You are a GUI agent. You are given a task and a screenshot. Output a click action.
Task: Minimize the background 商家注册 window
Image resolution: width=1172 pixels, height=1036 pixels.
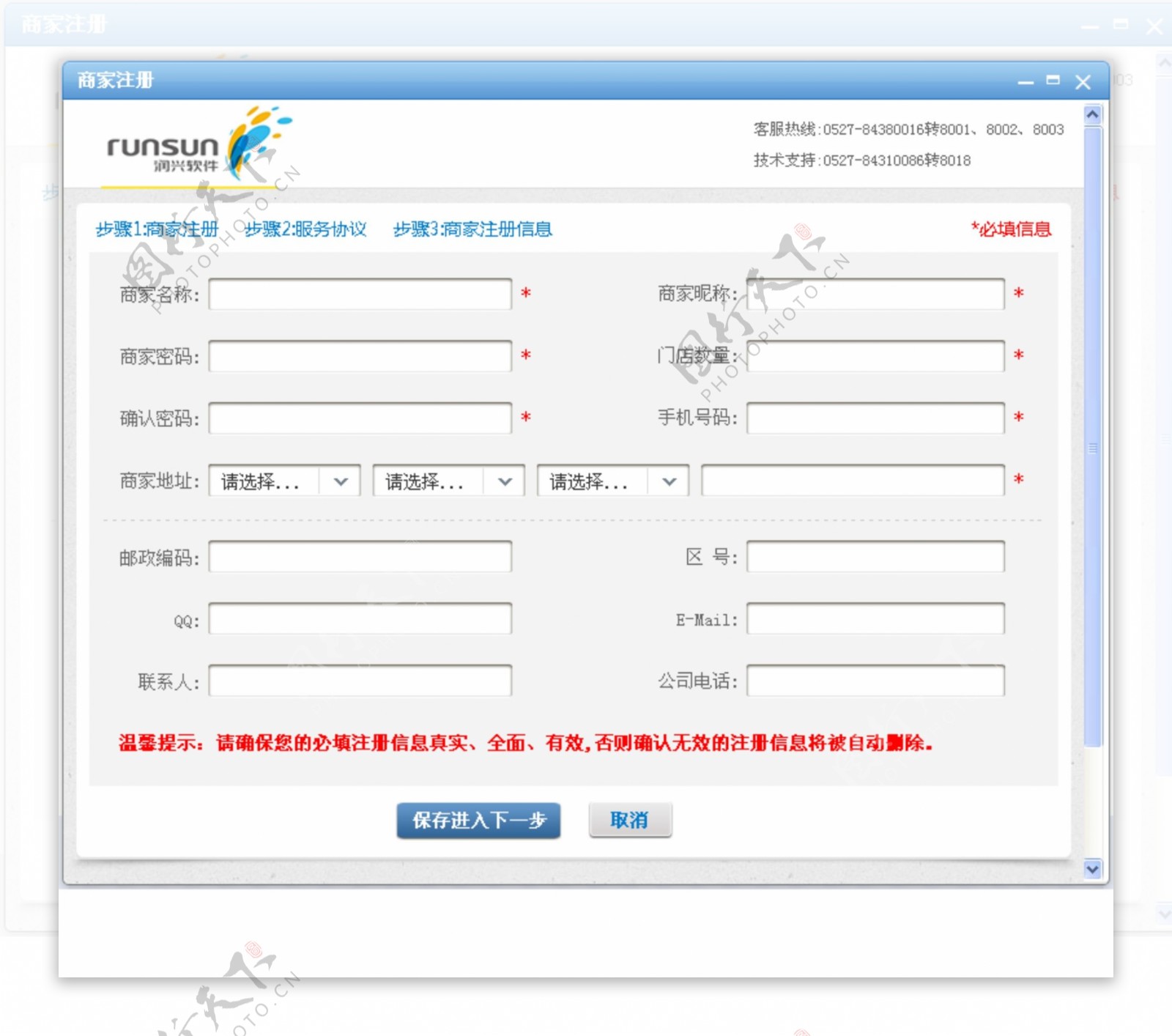tap(1090, 26)
